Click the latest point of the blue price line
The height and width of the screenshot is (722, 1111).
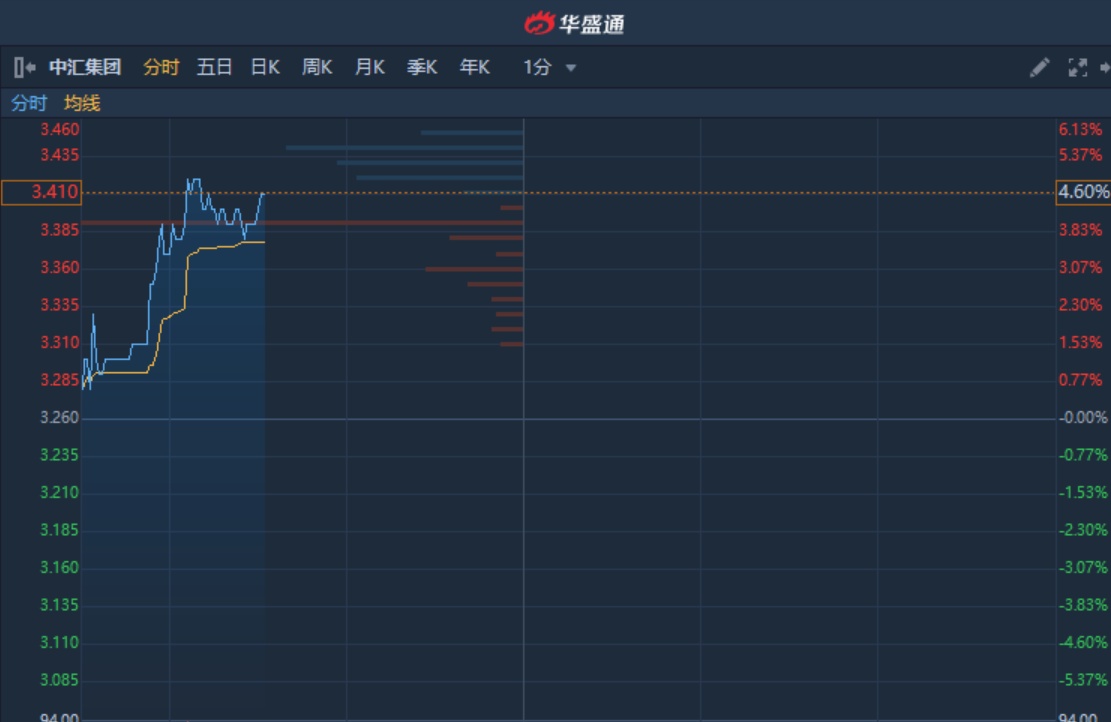[264, 193]
